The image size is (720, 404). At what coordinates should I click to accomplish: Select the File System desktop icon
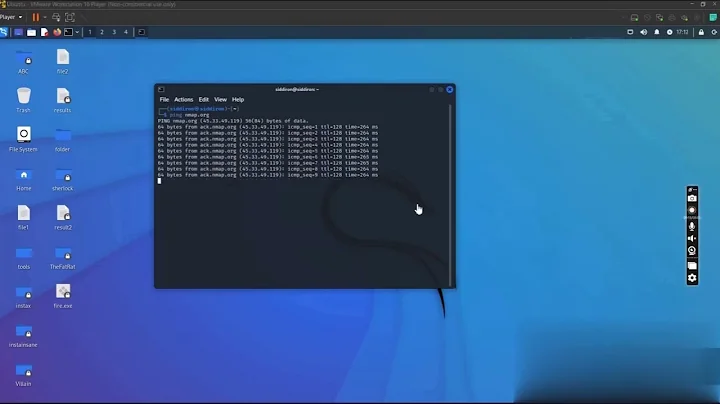coord(23,140)
